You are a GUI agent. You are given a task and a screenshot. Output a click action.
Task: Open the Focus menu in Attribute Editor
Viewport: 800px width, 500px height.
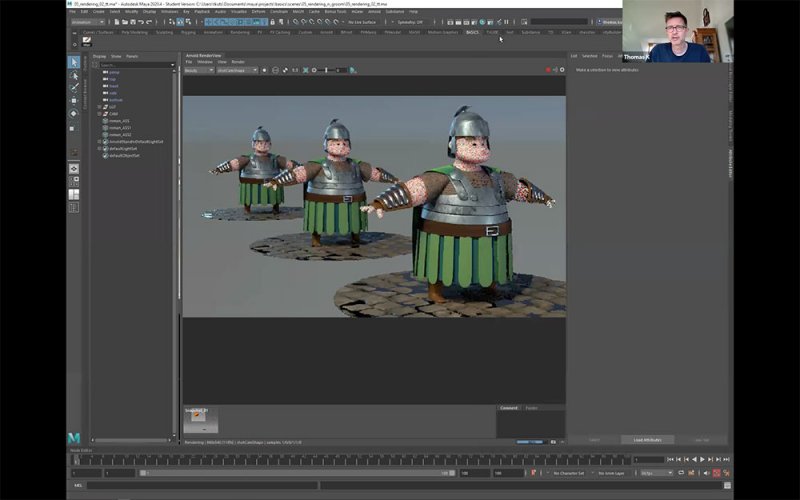[607, 56]
